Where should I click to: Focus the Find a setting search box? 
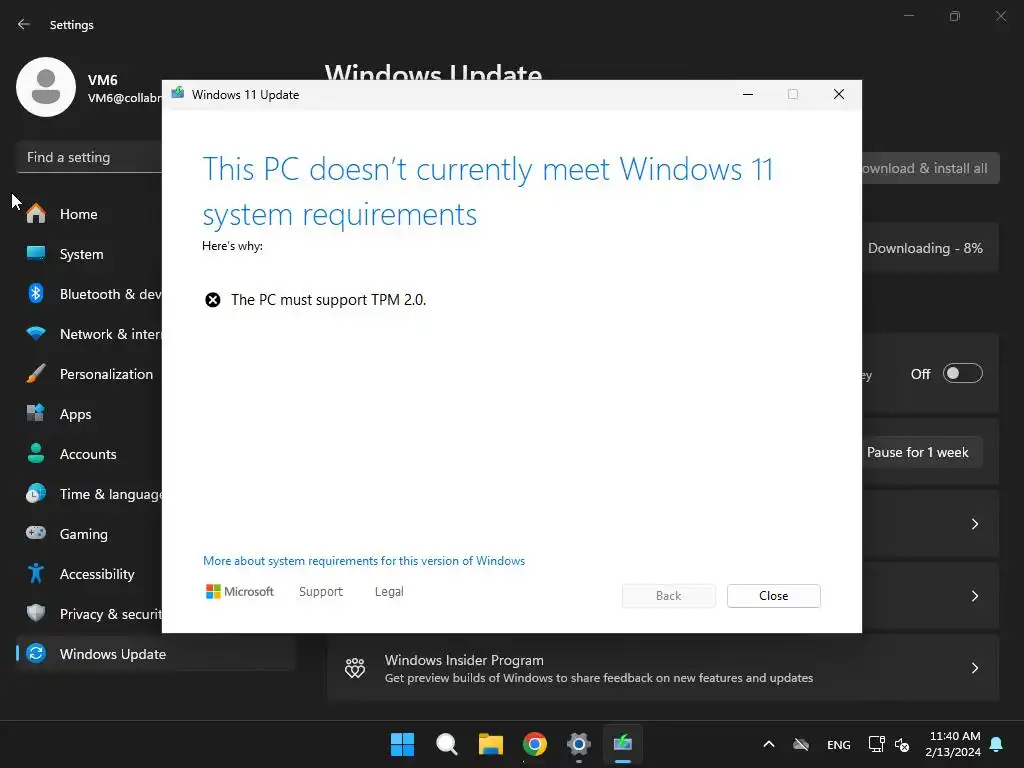pyautogui.click(x=89, y=157)
